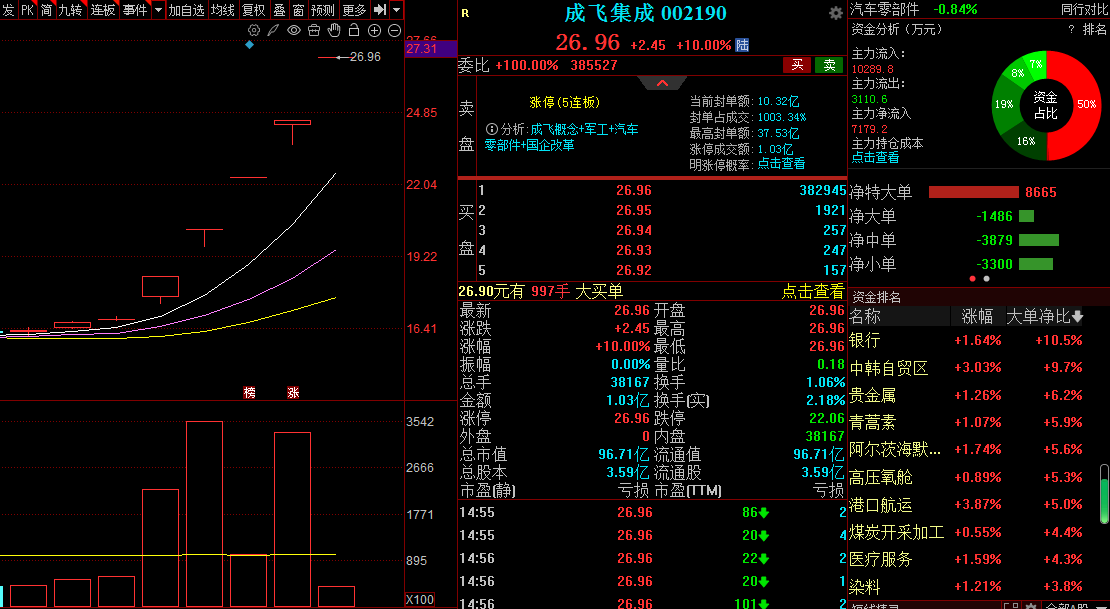Image resolution: width=1110 pixels, height=609 pixels.
Task: Open chart settings gear icon
Action: point(253,30)
